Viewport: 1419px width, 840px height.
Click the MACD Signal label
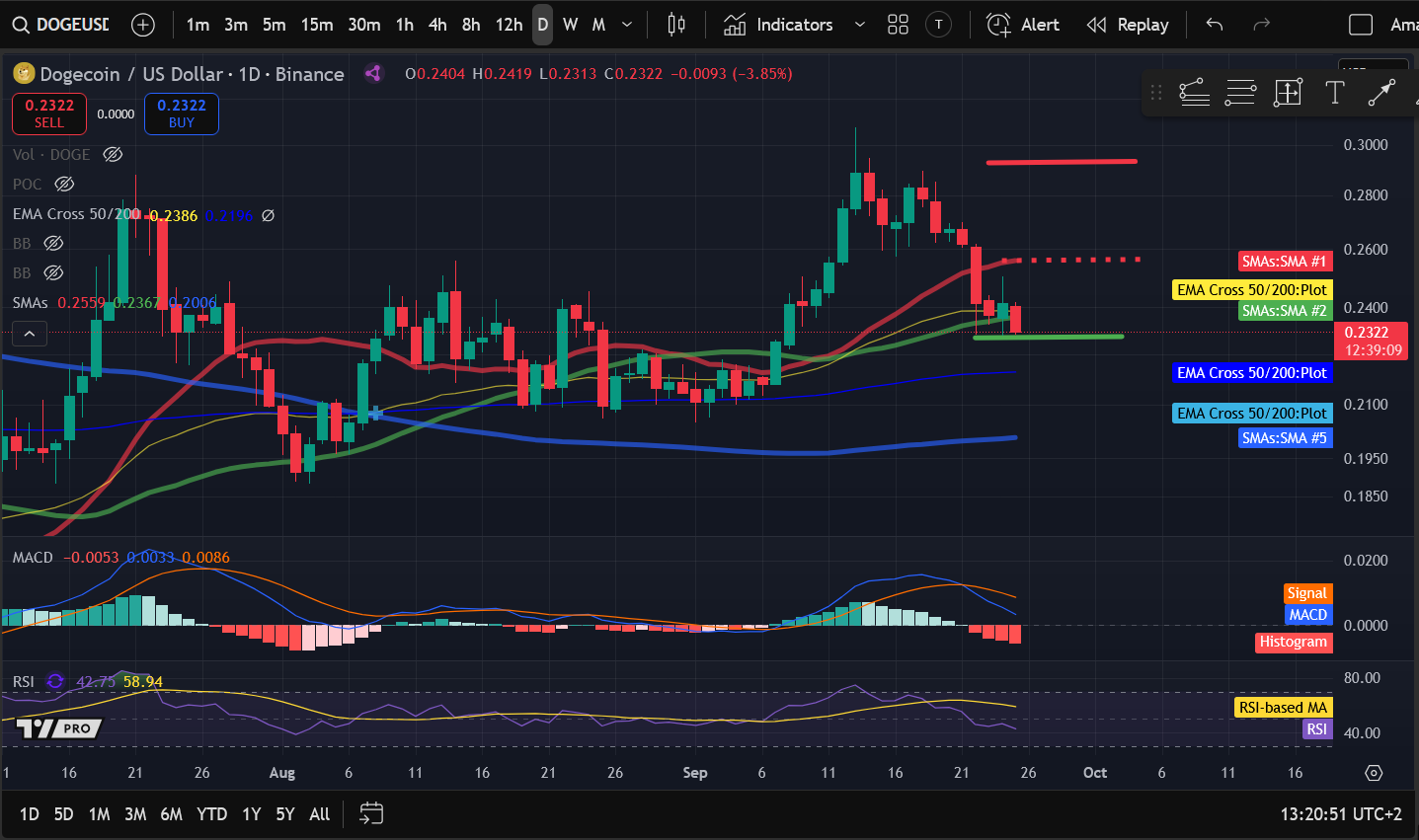coord(1307,593)
